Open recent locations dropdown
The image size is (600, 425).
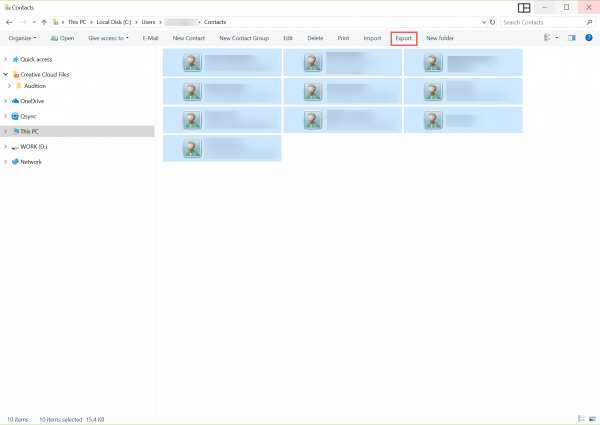coord(34,22)
